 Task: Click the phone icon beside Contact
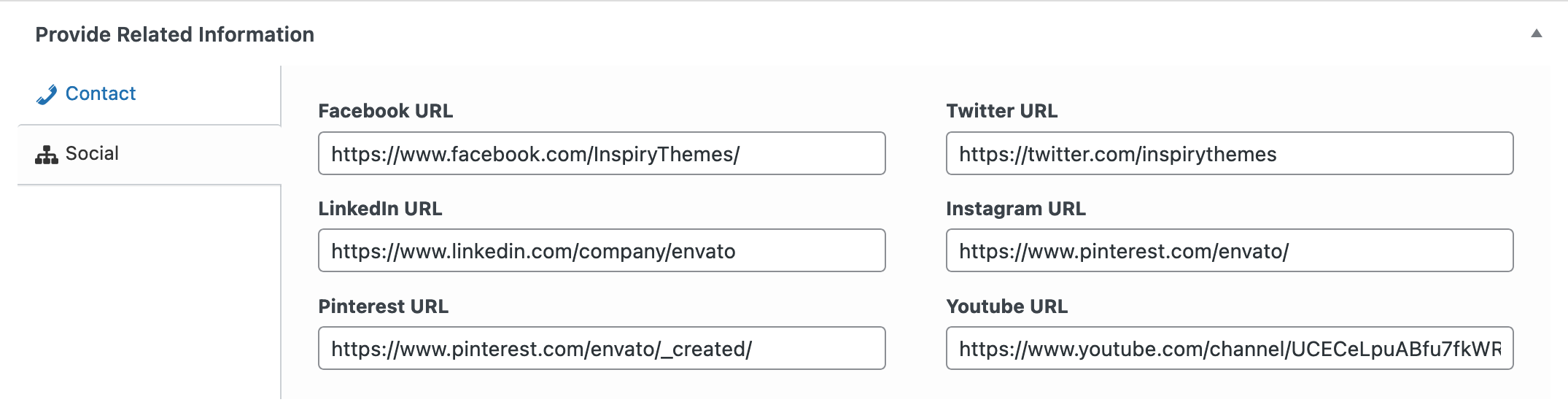47,95
